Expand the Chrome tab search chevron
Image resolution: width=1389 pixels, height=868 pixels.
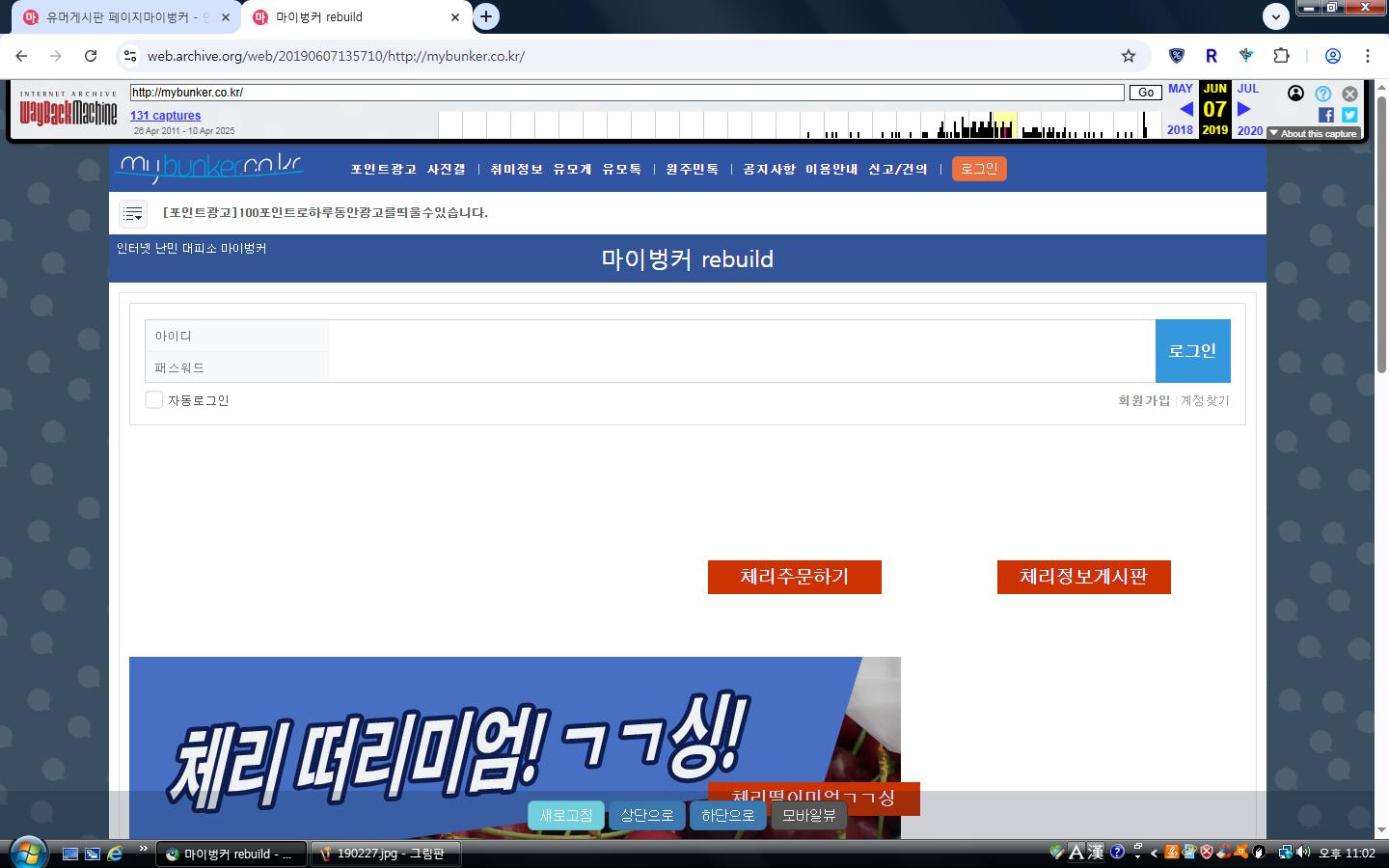point(1275,16)
